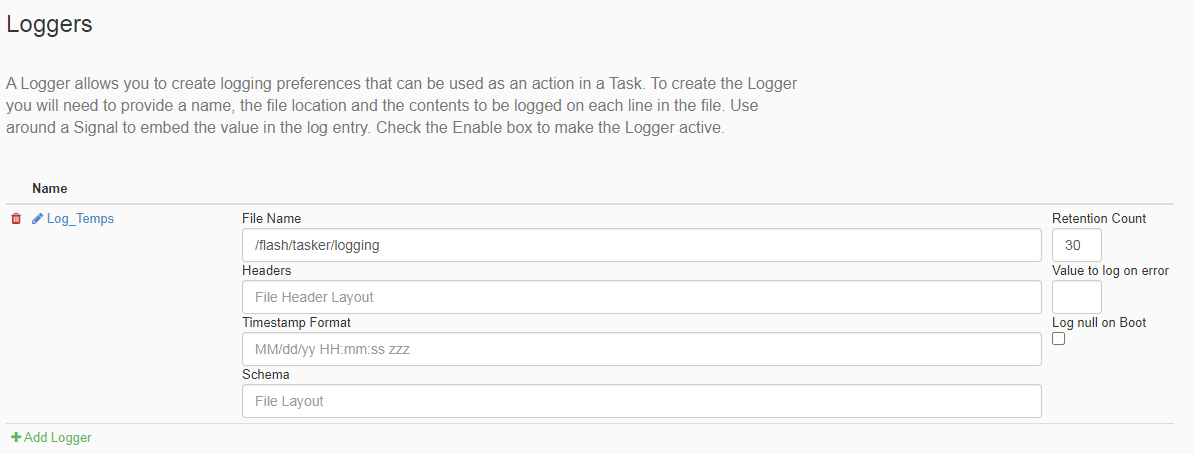The height and width of the screenshot is (454, 1194).
Task: Click the Value to log on error label
Action: [1110, 270]
